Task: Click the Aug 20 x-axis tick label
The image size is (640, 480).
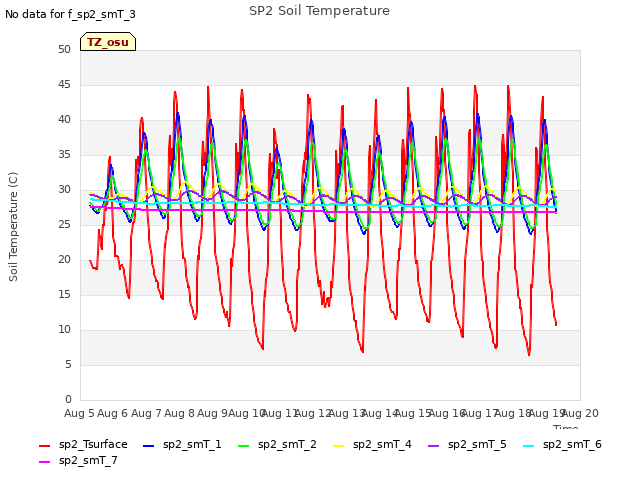Action: 580,413
